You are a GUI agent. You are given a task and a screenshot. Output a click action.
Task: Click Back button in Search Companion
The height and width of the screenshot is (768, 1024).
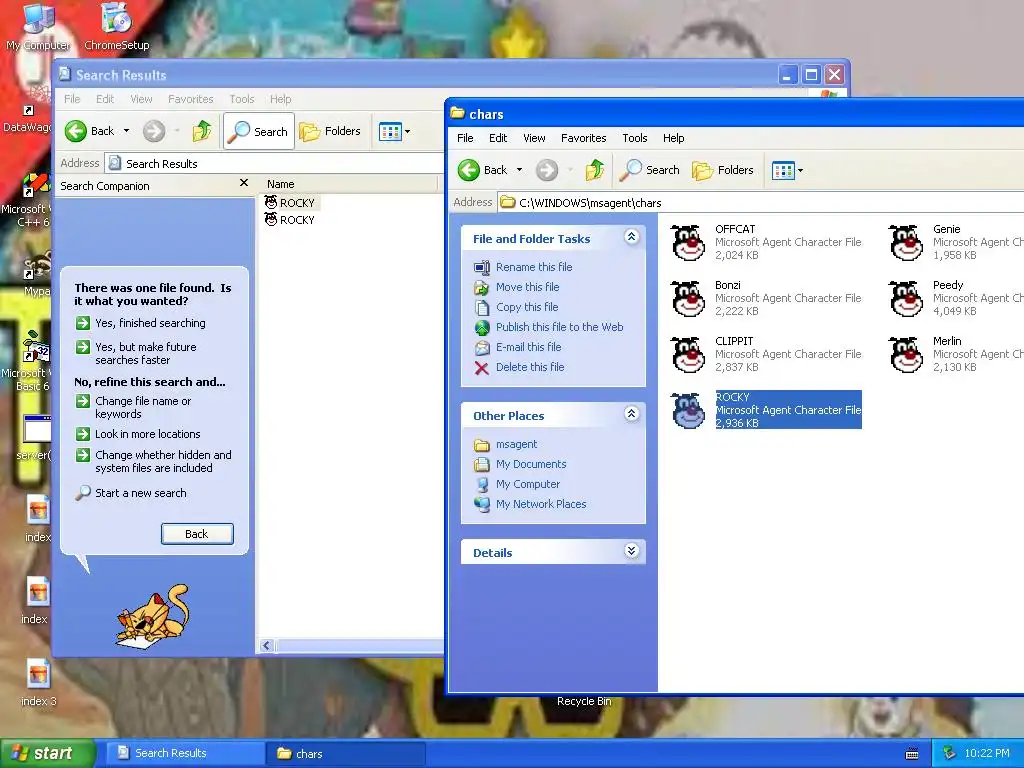(x=197, y=534)
